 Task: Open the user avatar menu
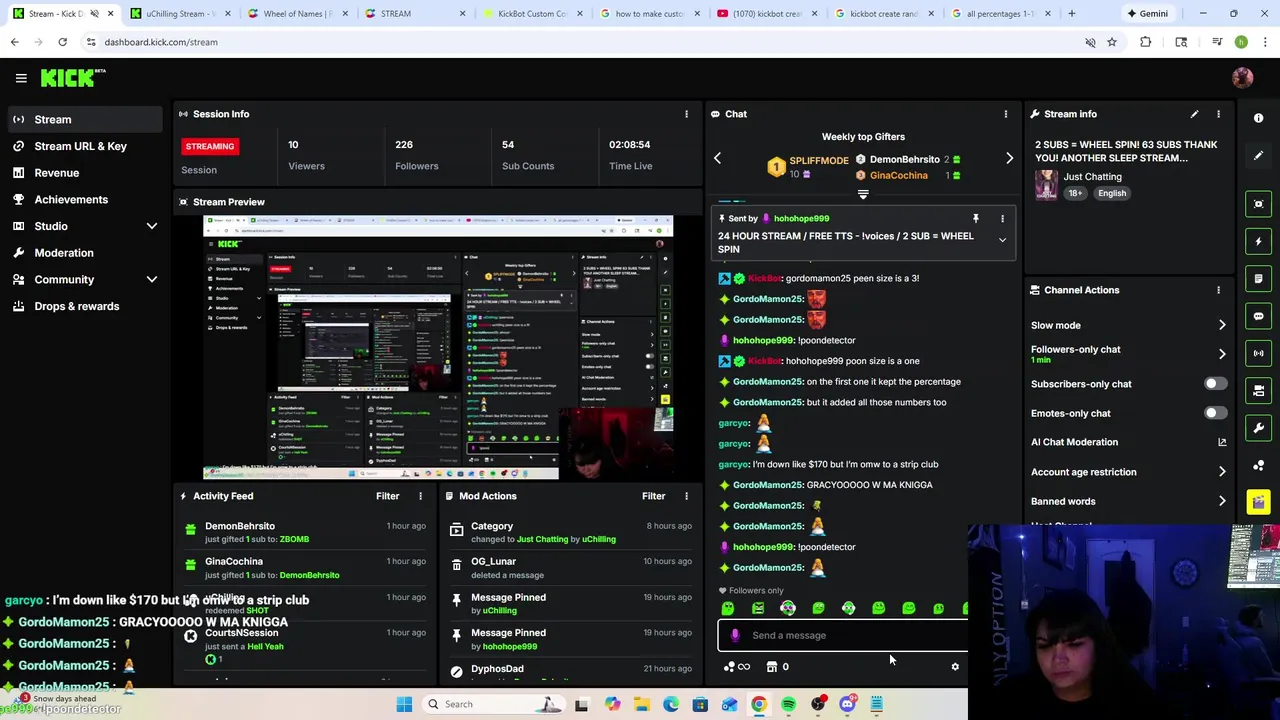(x=1243, y=78)
